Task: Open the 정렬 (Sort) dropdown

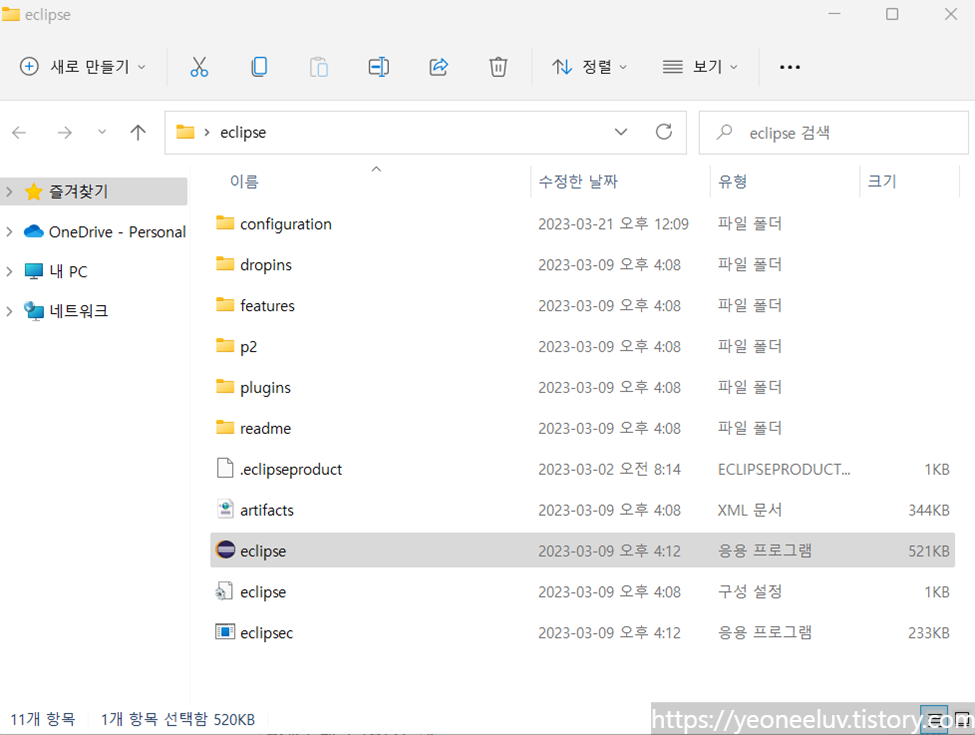Action: coord(589,67)
